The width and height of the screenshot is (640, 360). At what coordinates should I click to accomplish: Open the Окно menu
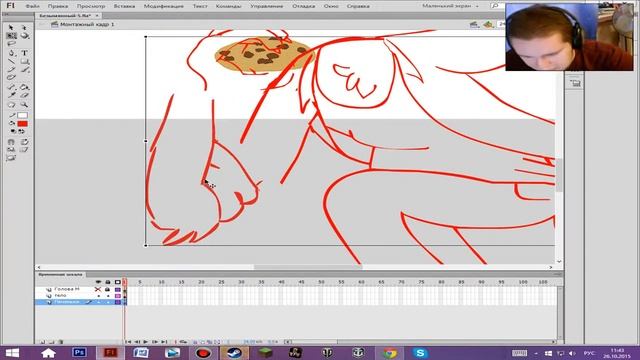(331, 6)
